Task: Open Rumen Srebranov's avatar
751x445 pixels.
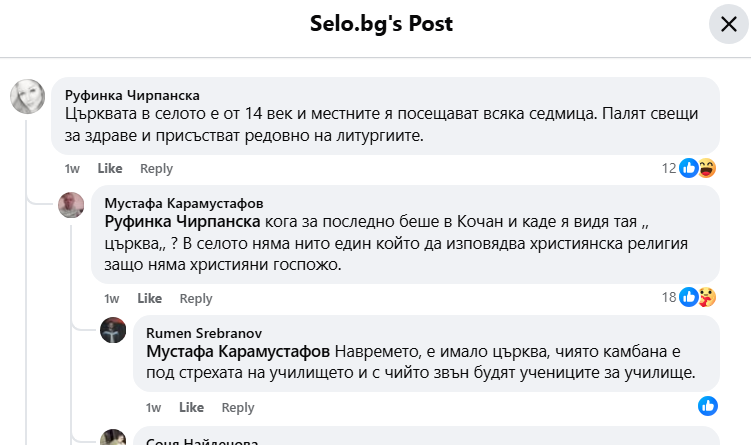Action: pos(113,331)
